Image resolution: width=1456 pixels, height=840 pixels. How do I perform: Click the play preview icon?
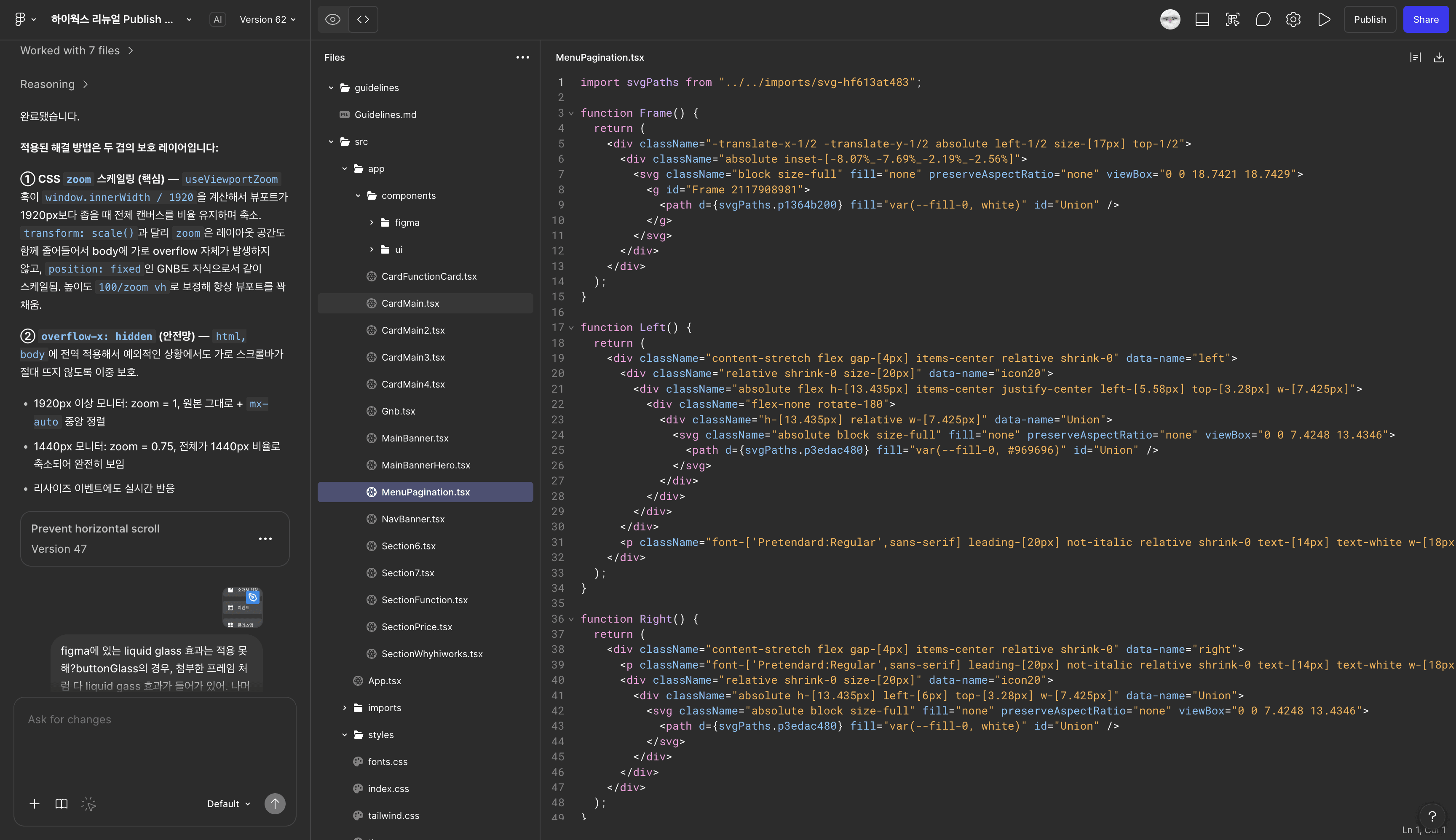(1323, 19)
